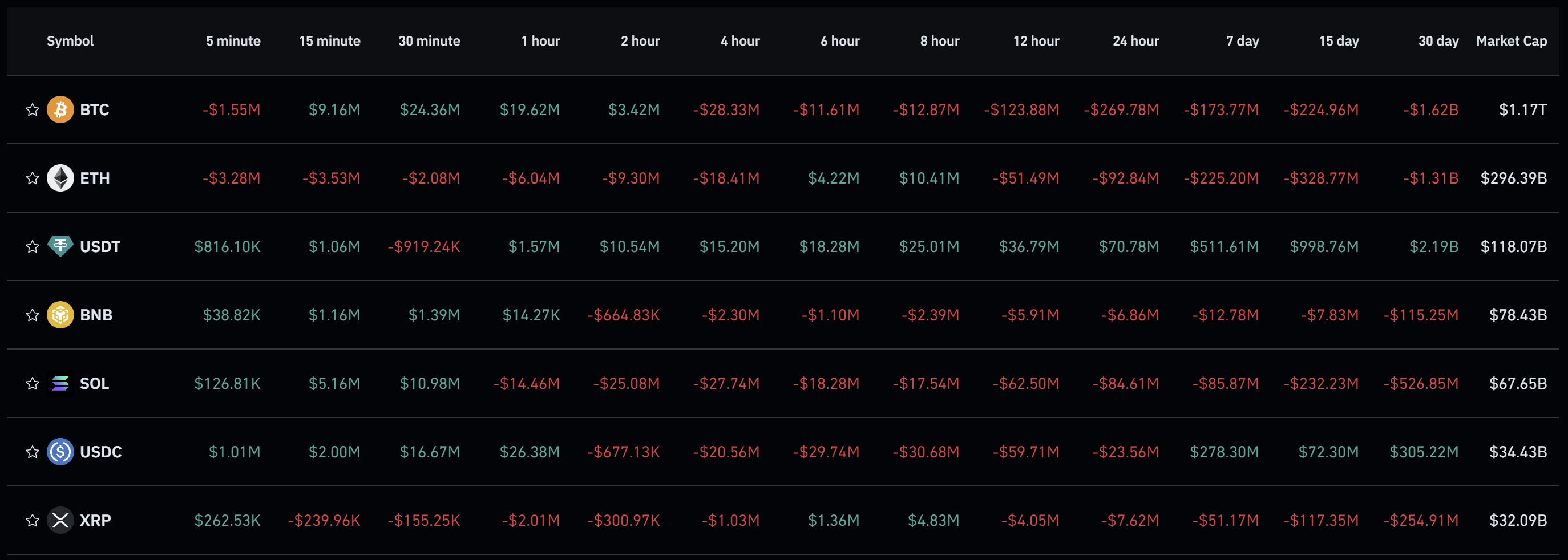Click the Solana SOL logo
This screenshot has height=560, width=1568.
point(60,383)
